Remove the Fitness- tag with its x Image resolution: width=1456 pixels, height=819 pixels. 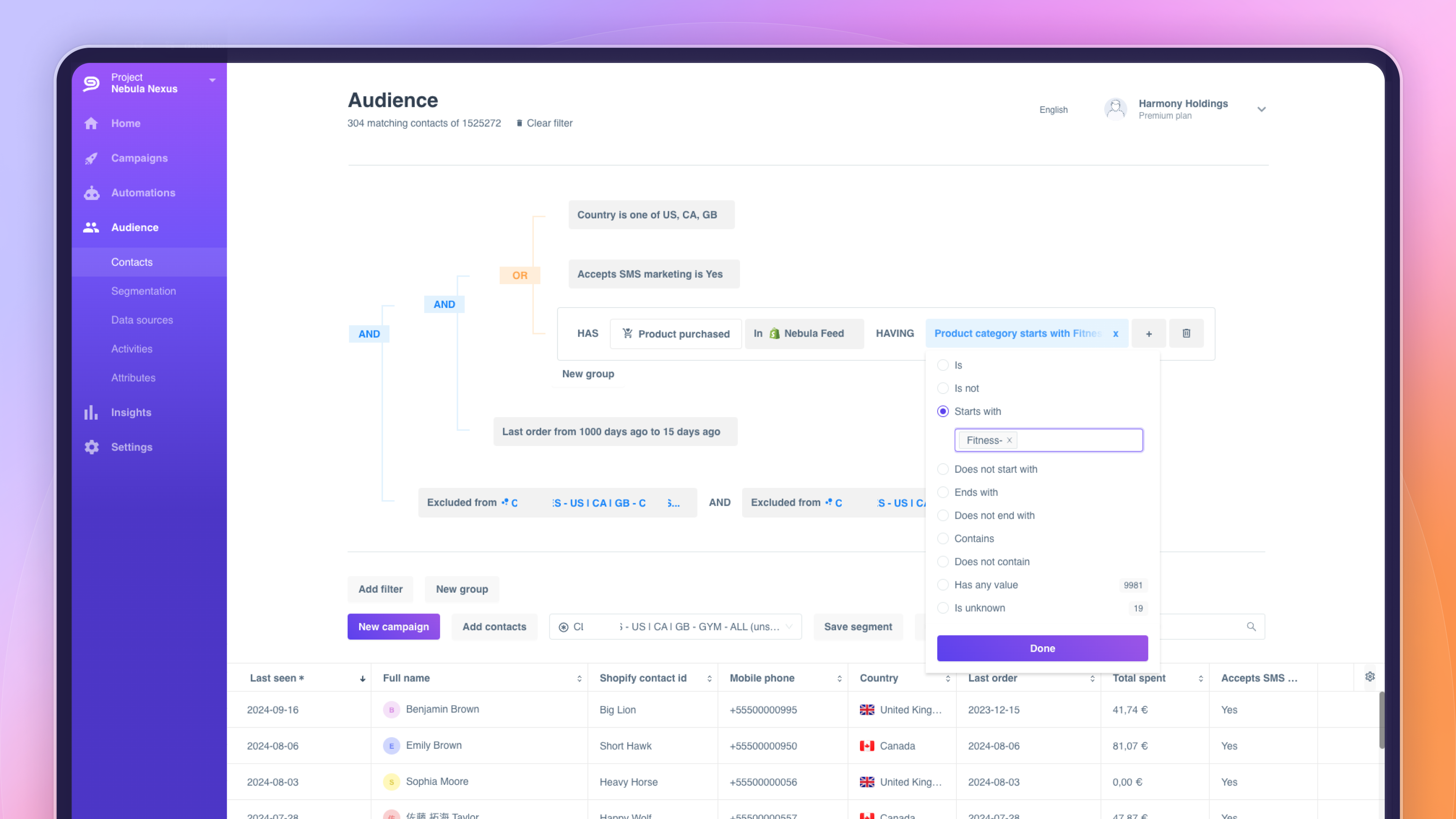[x=1009, y=440]
